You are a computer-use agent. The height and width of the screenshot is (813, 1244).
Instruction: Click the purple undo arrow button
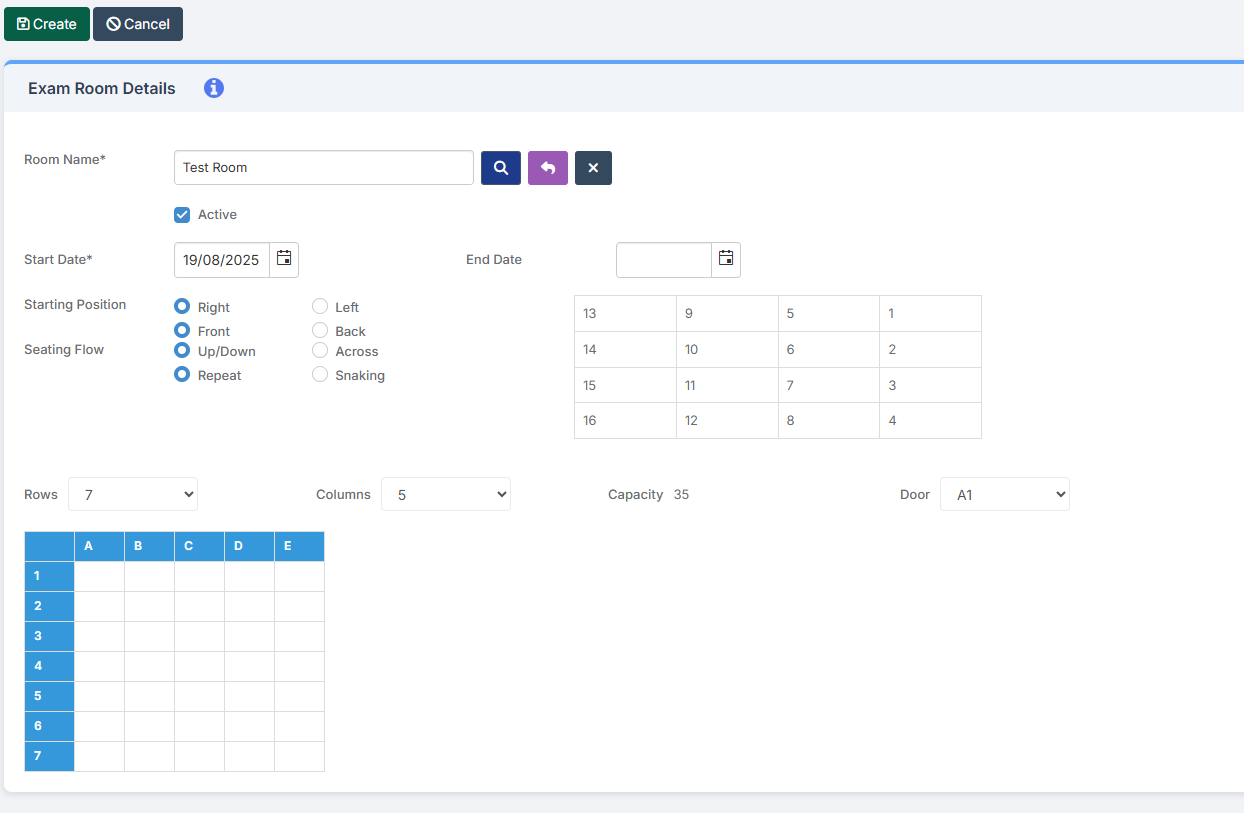coord(548,168)
